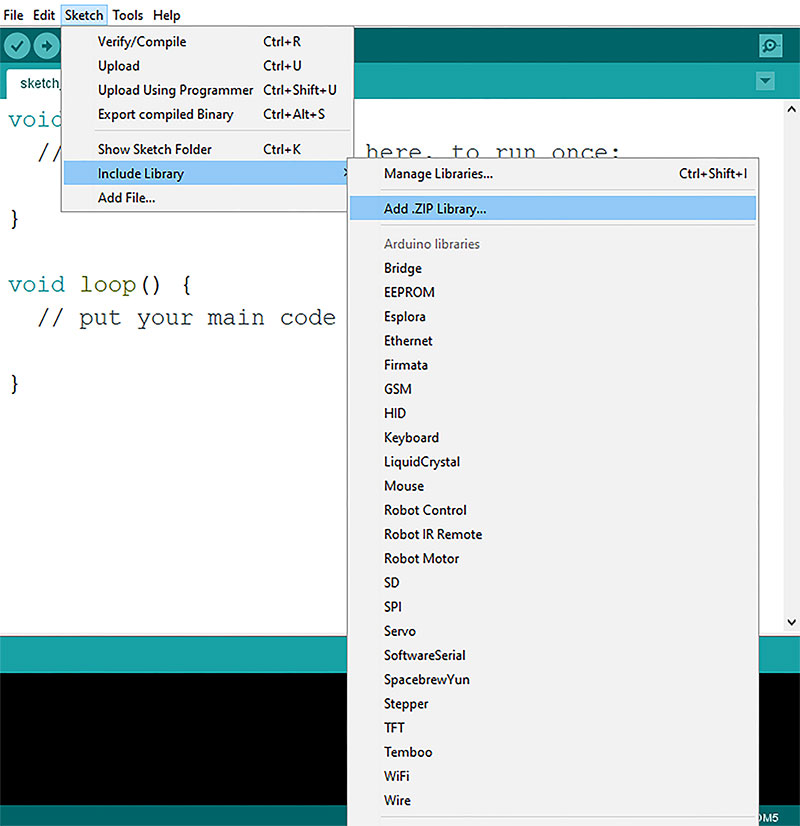Click on the 'void loop() {' code line

point(100,285)
